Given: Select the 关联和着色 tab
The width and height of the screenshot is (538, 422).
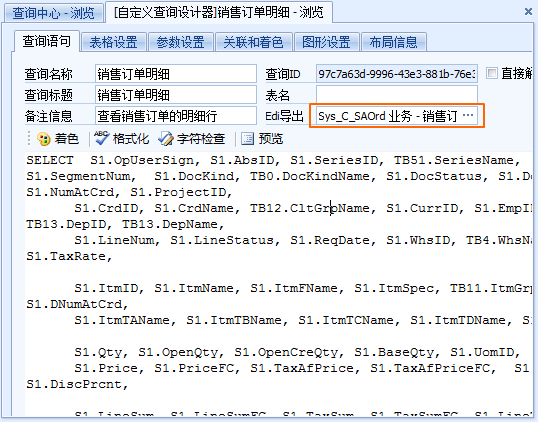Looking at the screenshot, I should (254, 42).
